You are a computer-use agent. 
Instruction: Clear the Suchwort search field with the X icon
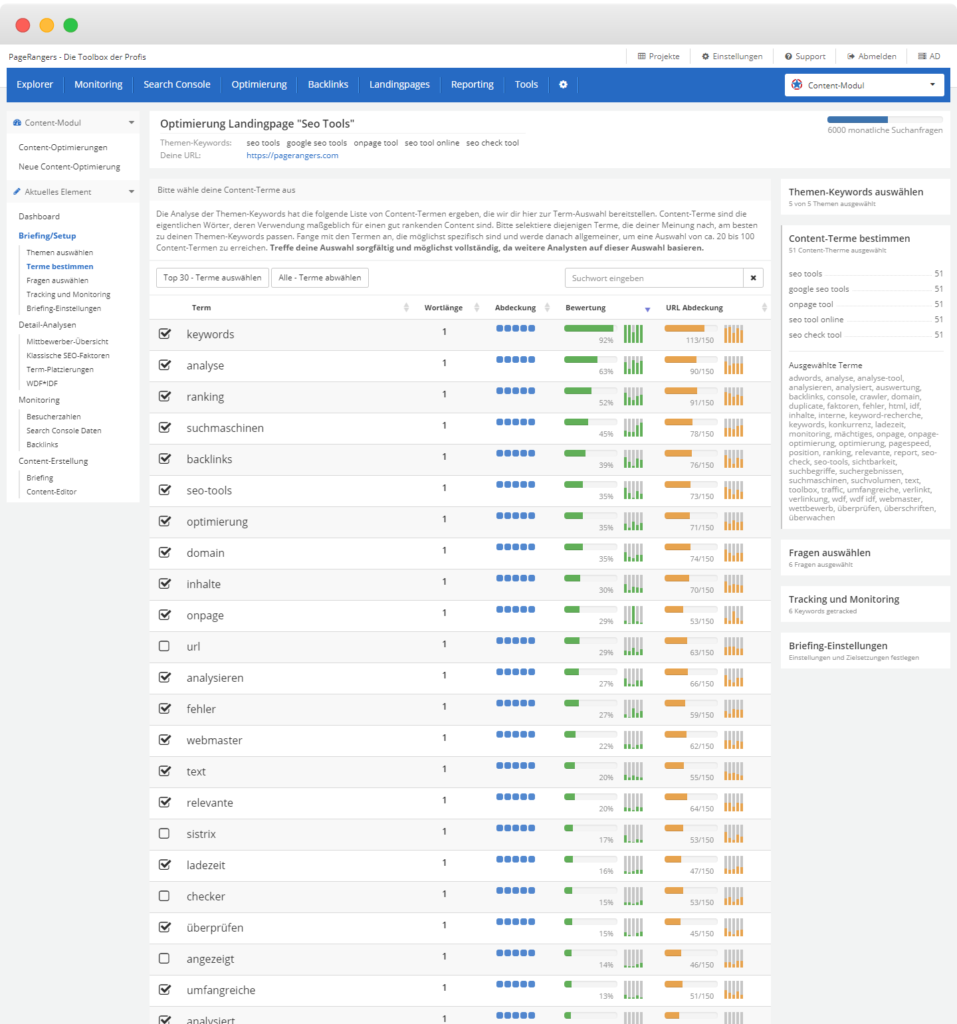(x=753, y=277)
